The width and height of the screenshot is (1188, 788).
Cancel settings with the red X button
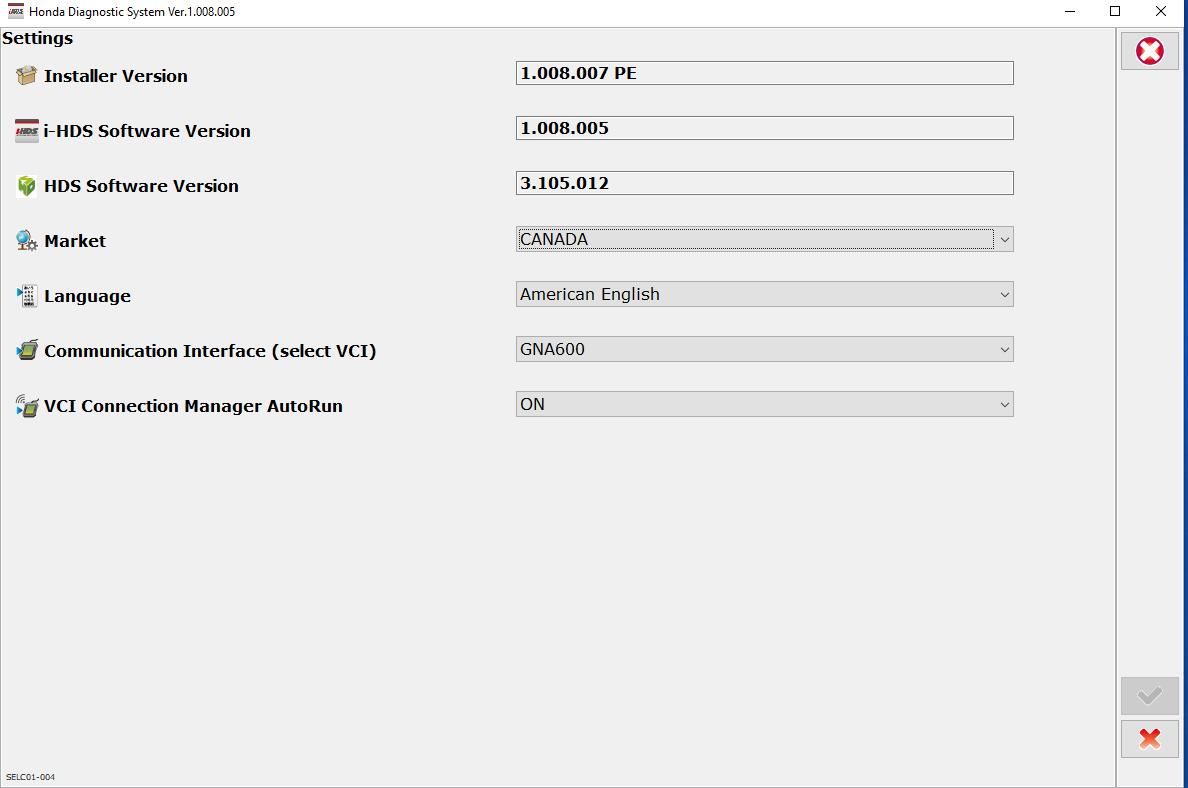click(x=1149, y=739)
